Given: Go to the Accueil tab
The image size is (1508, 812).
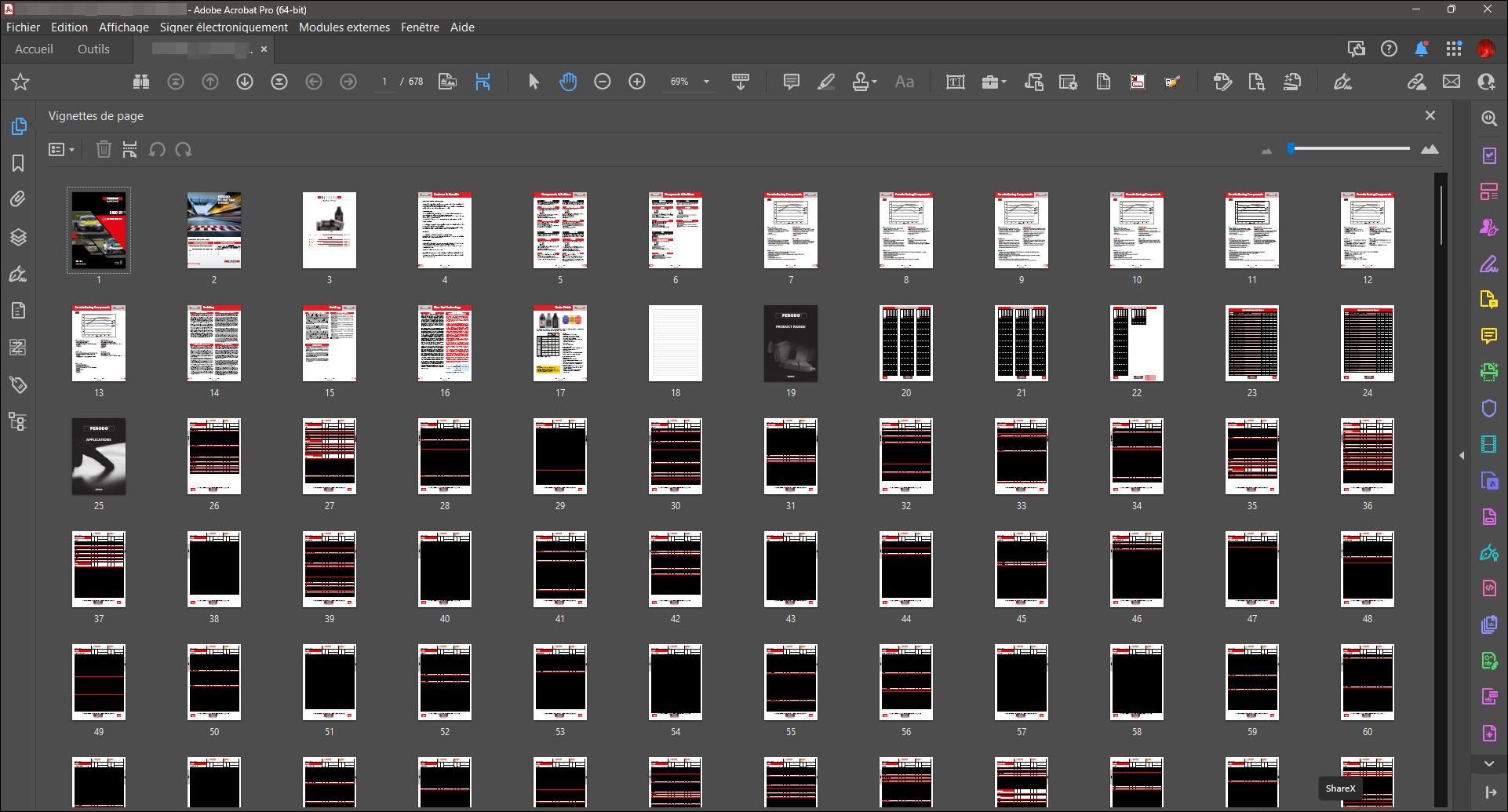Looking at the screenshot, I should [x=34, y=49].
